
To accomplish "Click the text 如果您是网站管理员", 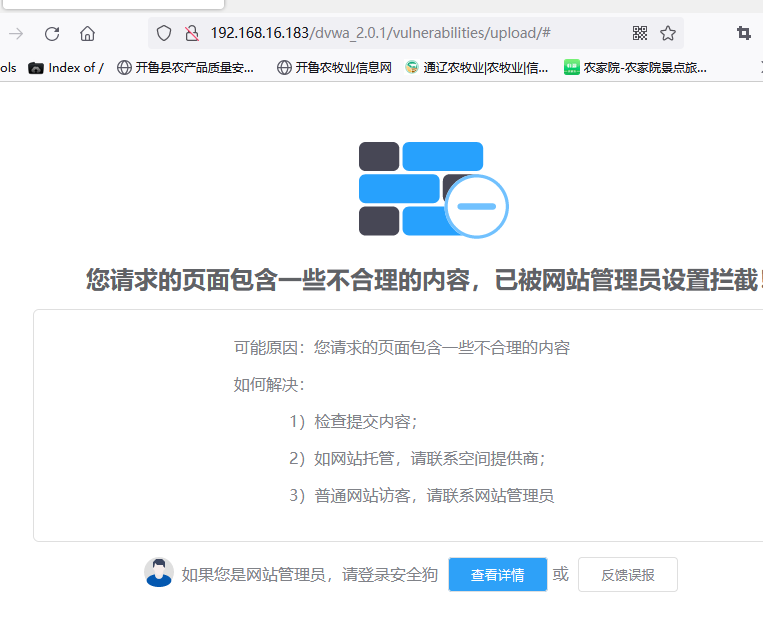I will (254, 575).
